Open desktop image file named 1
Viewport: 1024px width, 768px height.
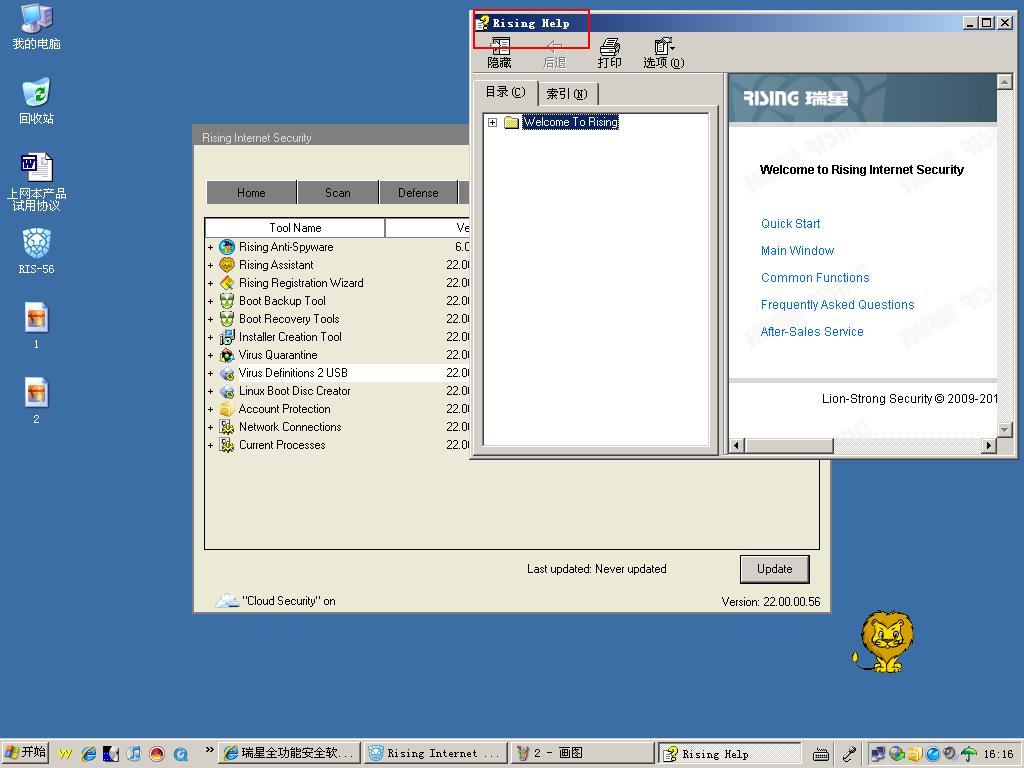36,326
